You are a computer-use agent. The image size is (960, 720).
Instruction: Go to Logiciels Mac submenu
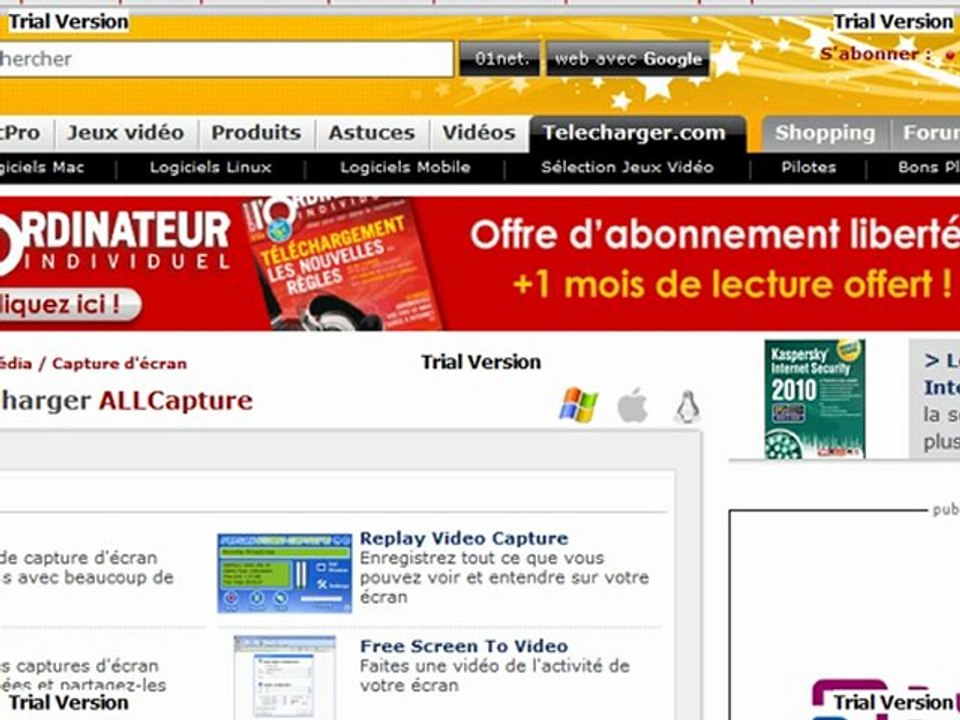(x=42, y=167)
